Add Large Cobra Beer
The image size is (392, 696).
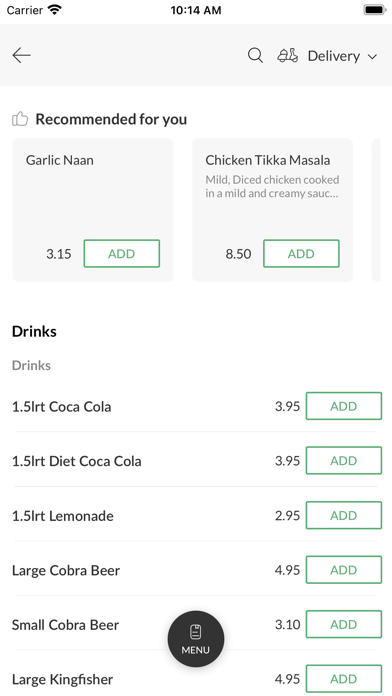(344, 569)
